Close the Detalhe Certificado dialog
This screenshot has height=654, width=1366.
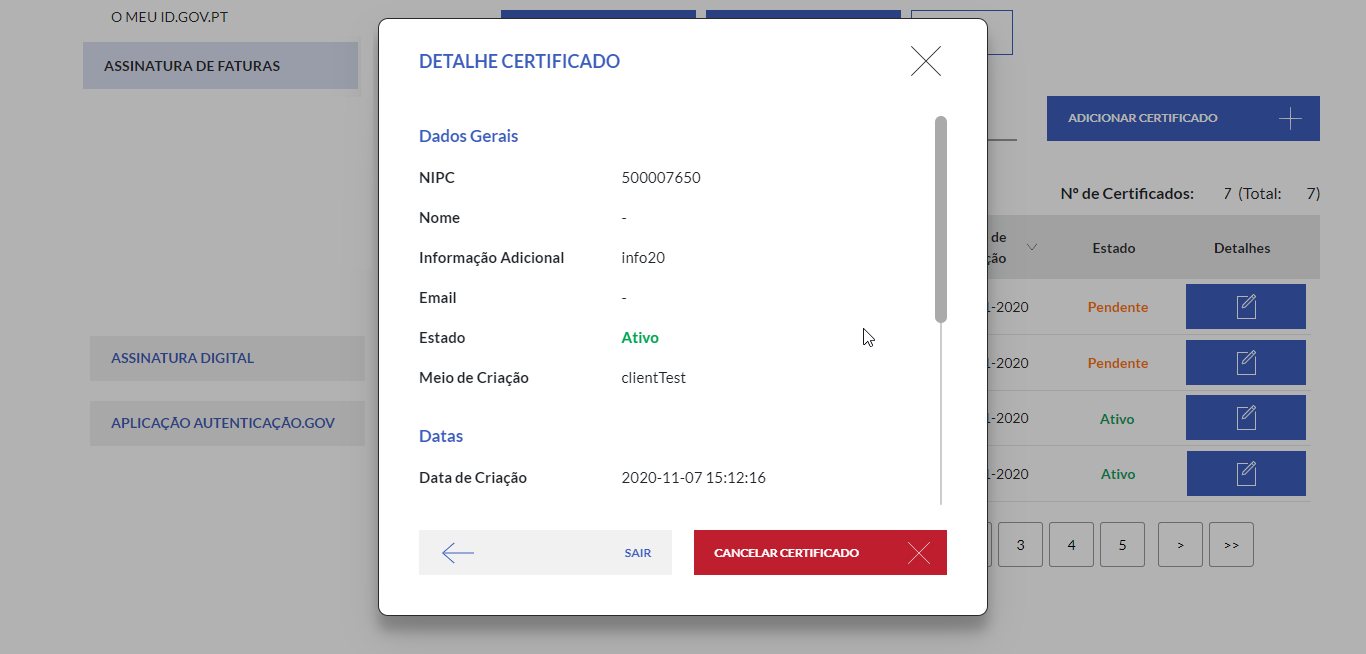coord(925,62)
